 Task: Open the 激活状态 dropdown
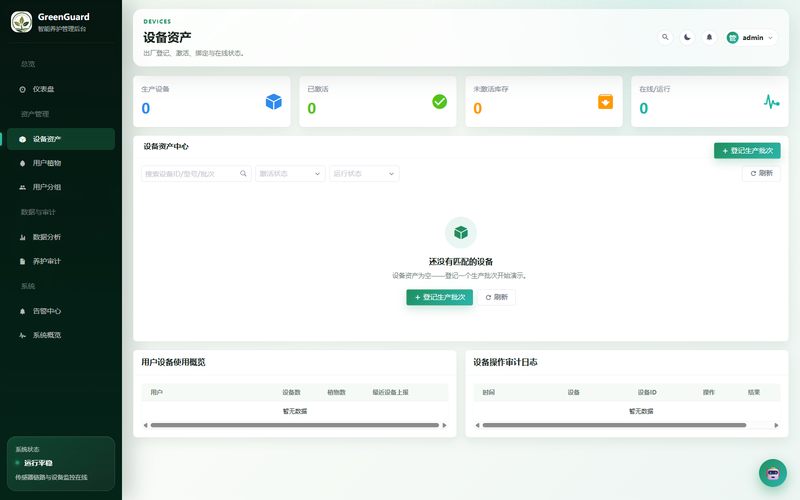[x=290, y=173]
